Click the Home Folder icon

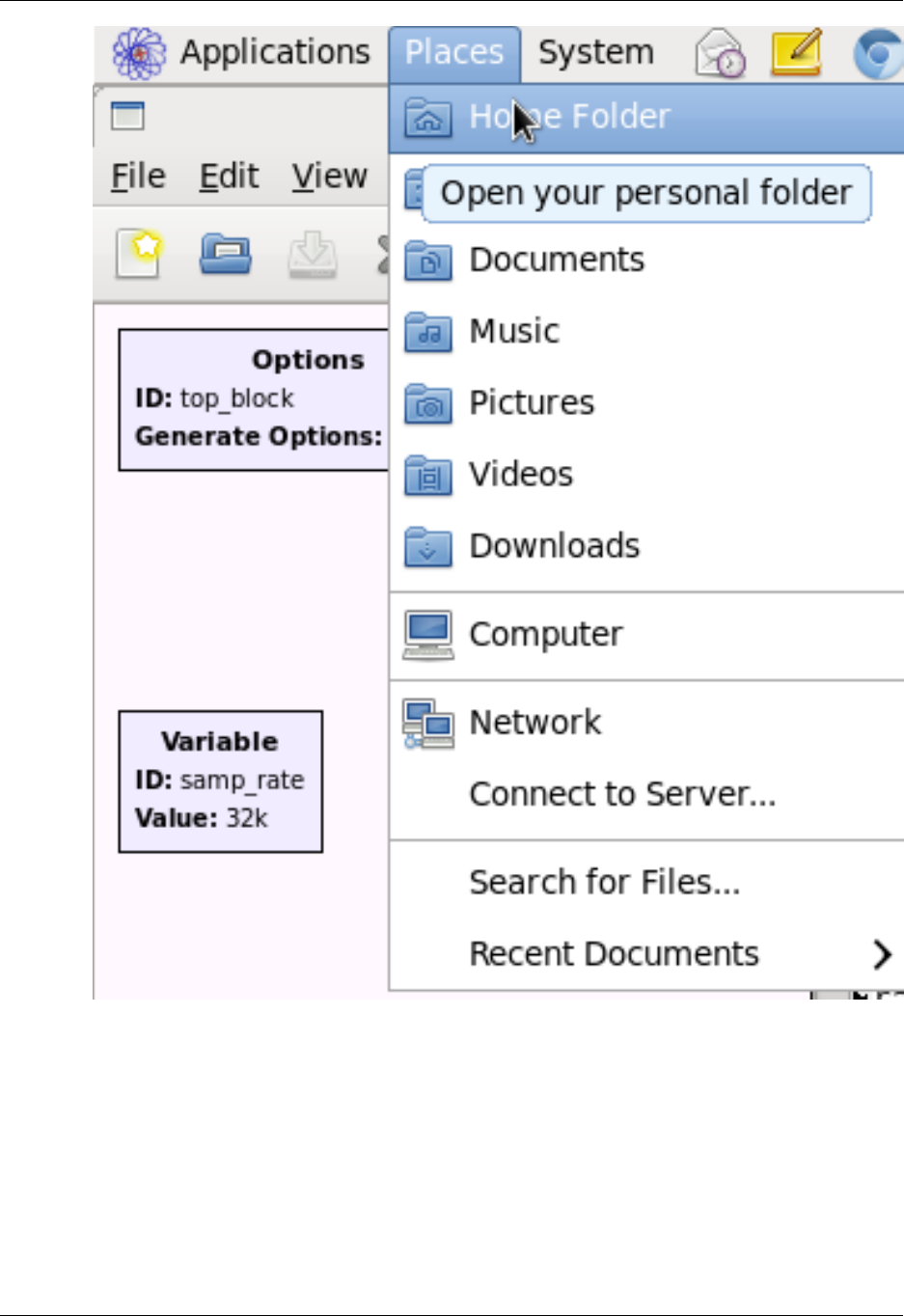click(x=428, y=117)
